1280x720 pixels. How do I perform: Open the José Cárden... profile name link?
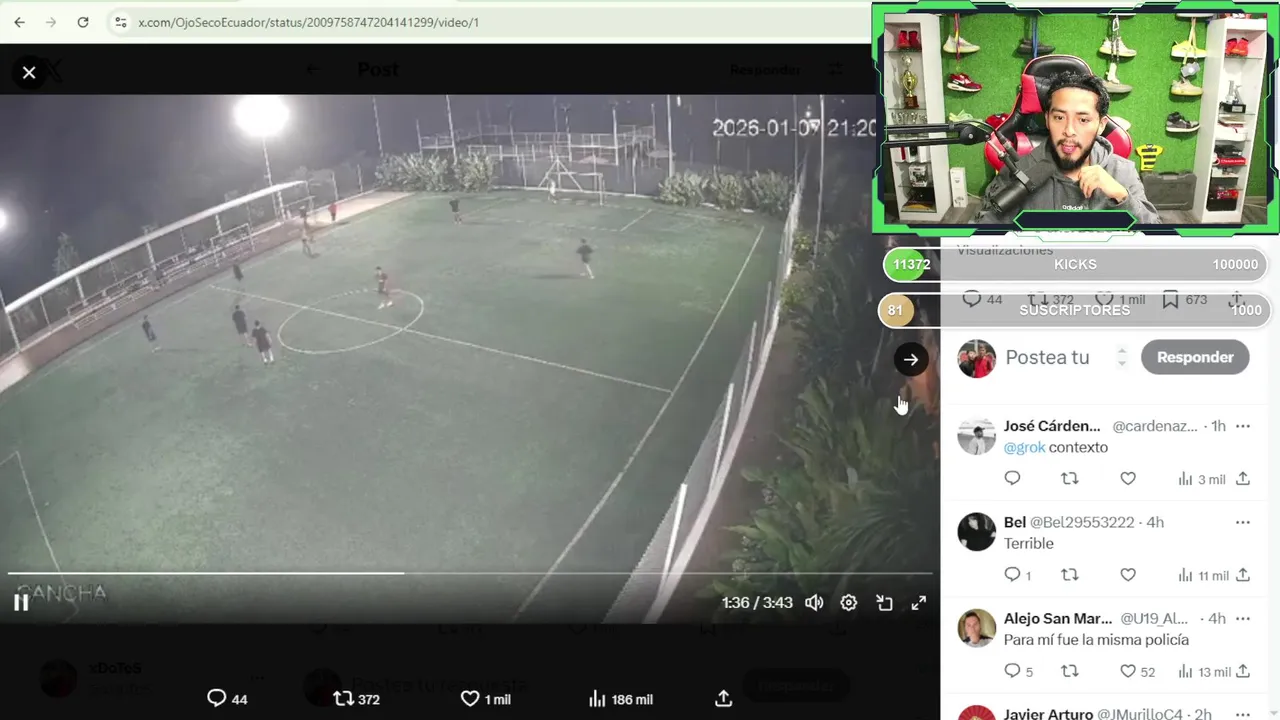click(1052, 426)
